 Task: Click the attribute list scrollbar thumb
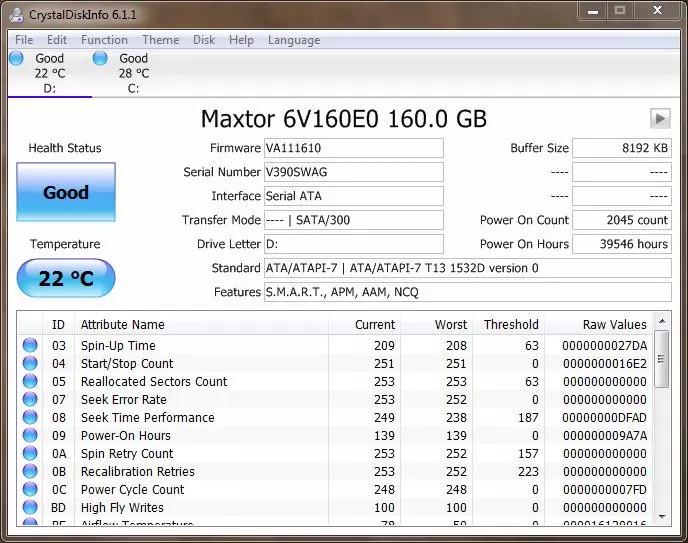(662, 359)
